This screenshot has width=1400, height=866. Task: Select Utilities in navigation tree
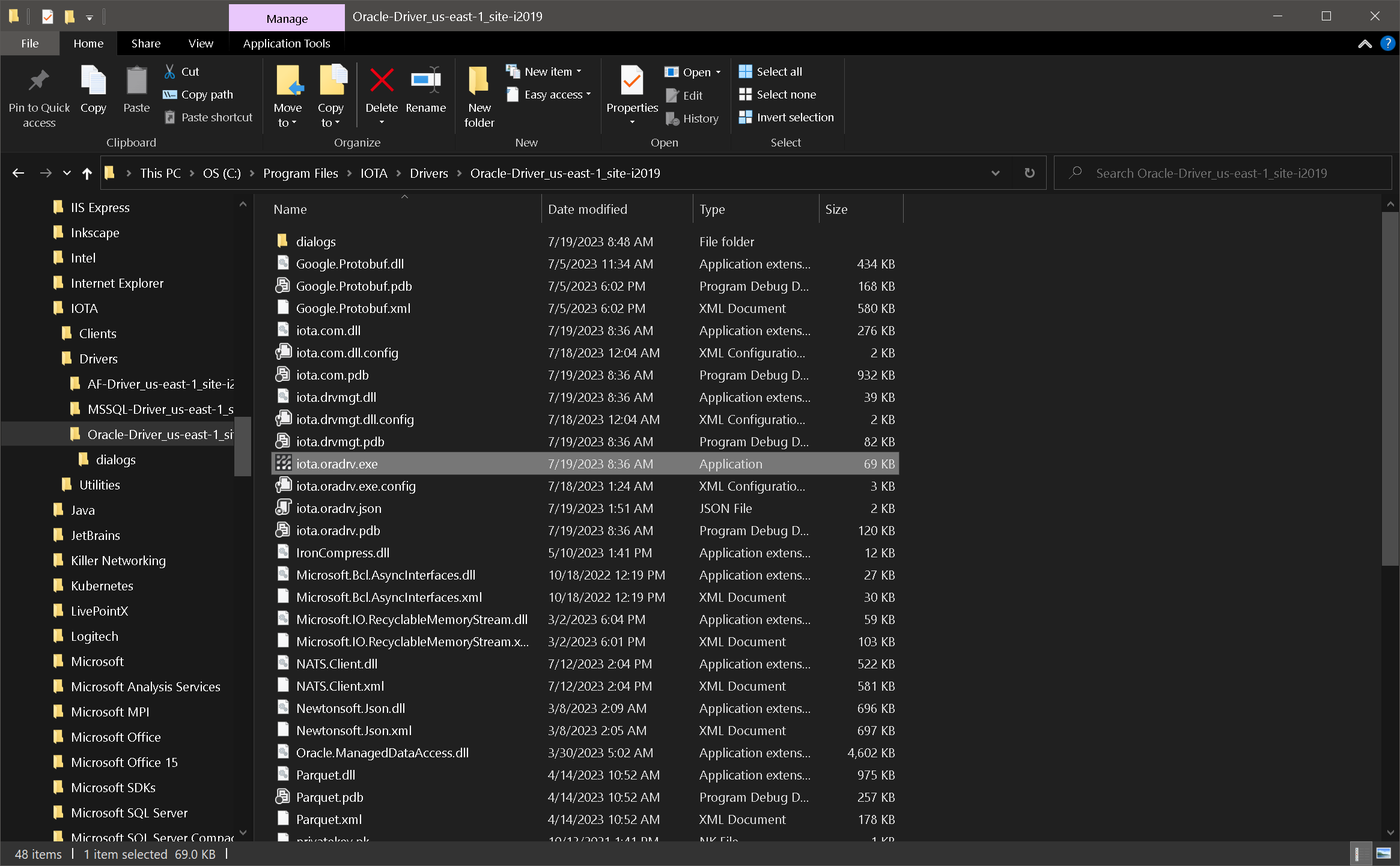99,485
